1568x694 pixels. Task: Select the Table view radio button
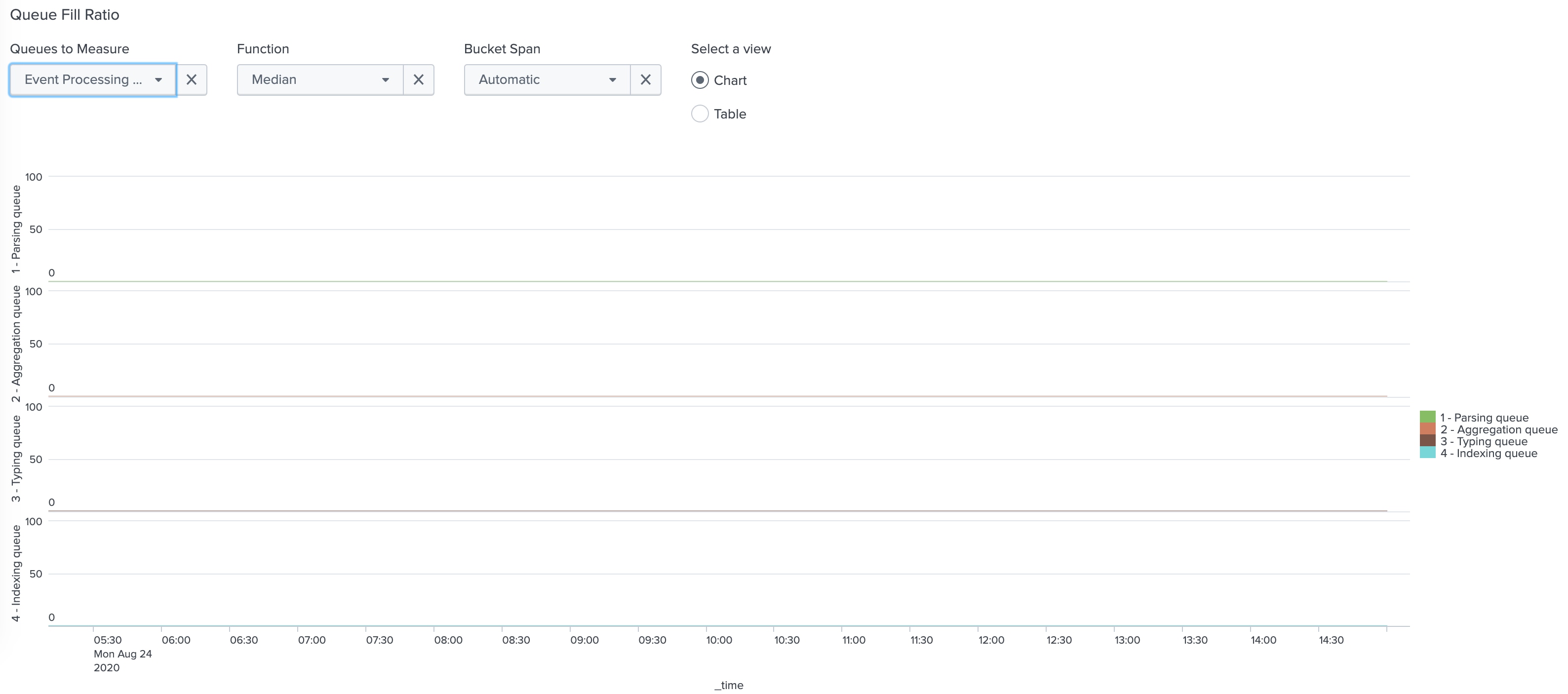[x=700, y=114]
